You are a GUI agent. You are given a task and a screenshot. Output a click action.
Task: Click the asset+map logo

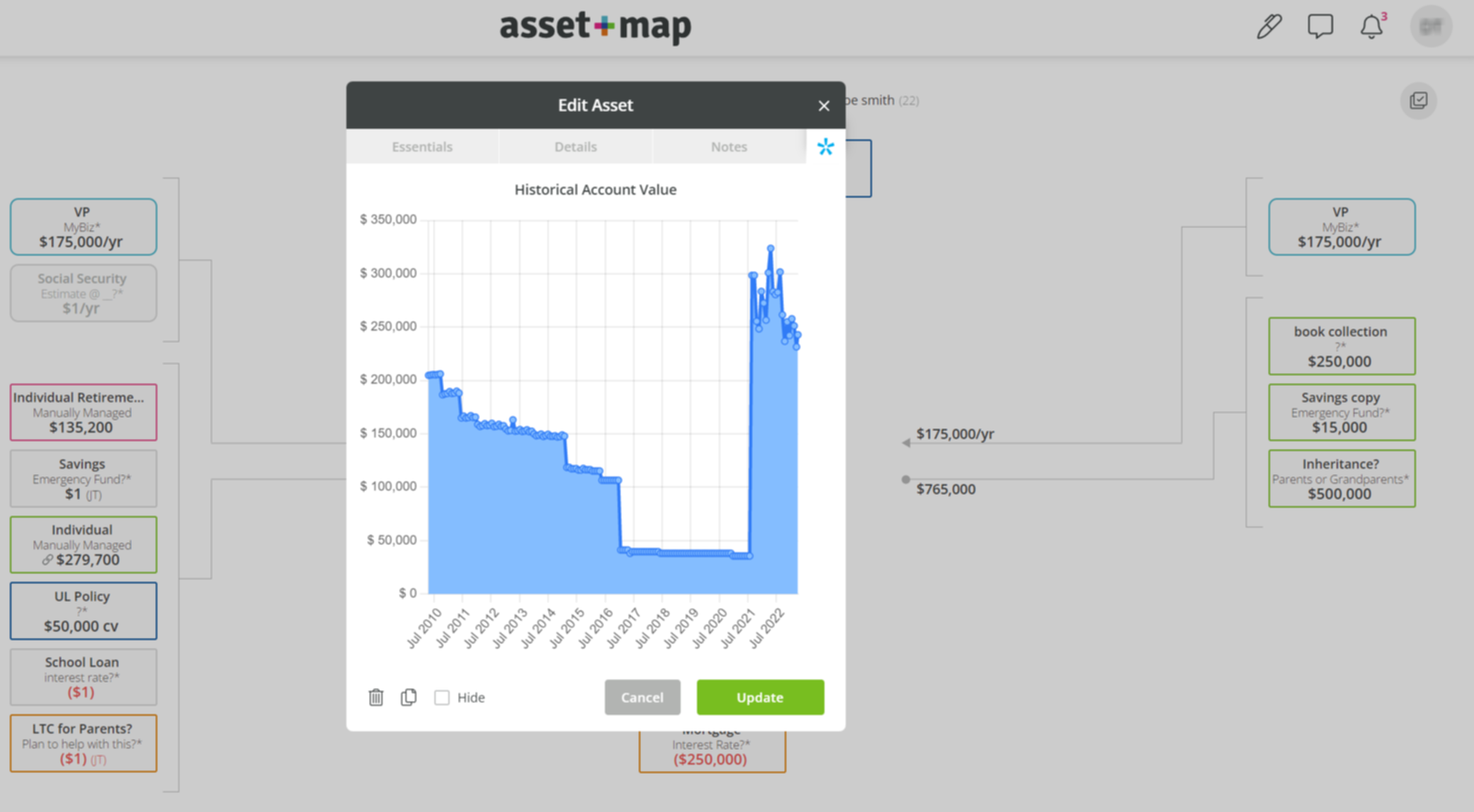595,27
